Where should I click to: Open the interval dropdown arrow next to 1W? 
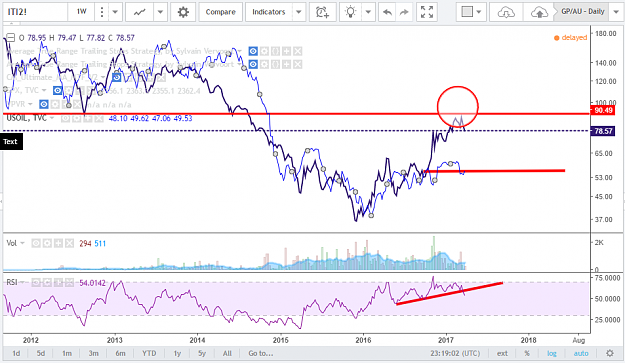(115, 12)
